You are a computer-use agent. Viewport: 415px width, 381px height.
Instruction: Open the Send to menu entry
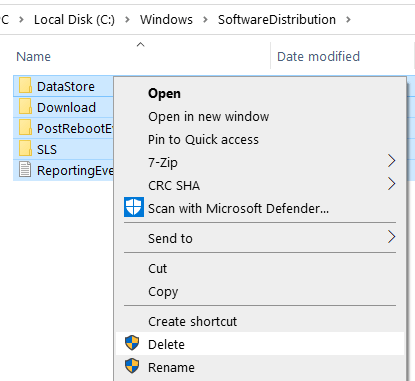(x=260, y=239)
